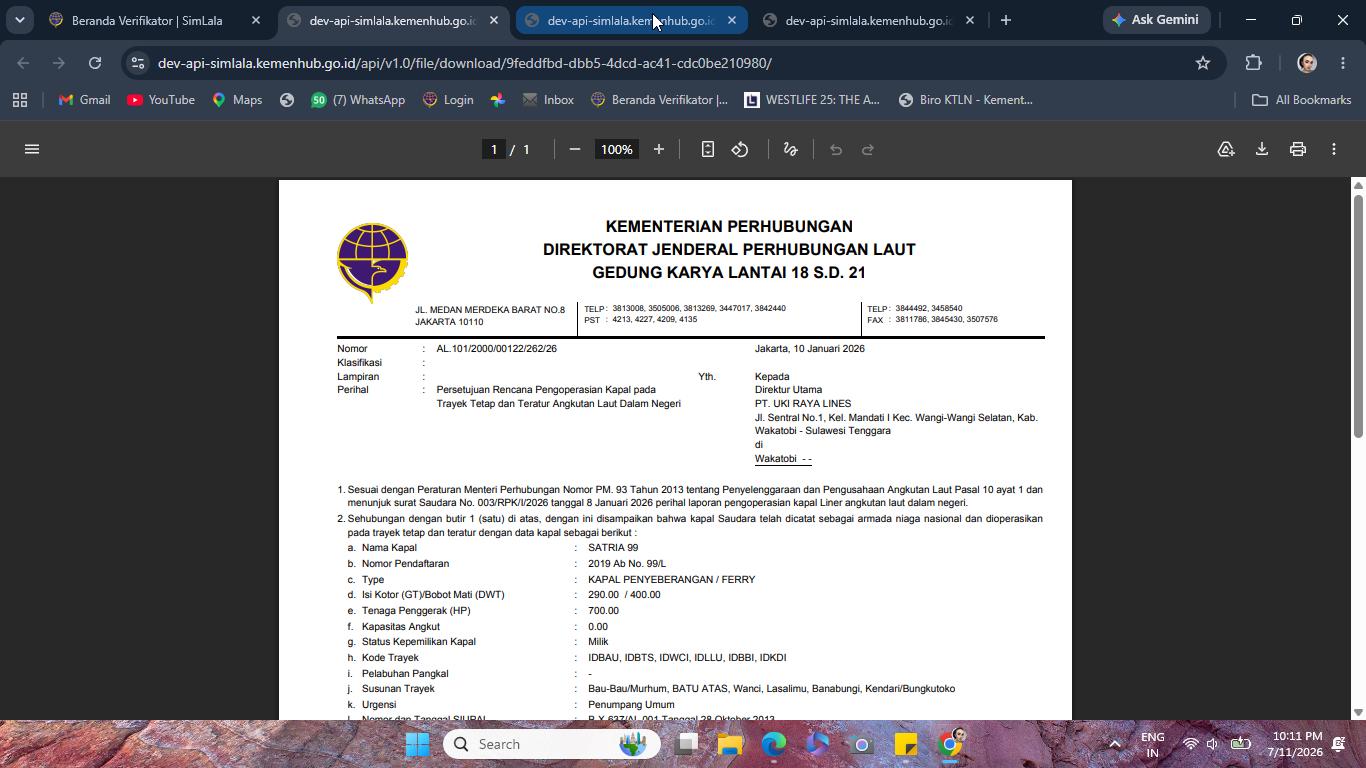Click the fit to page icon

tap(708, 149)
